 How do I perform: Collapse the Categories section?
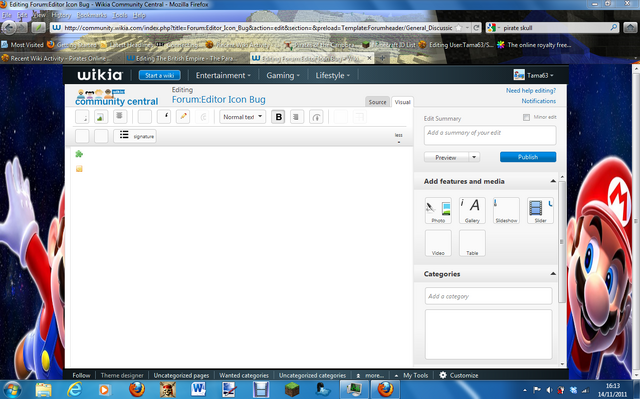(553, 274)
